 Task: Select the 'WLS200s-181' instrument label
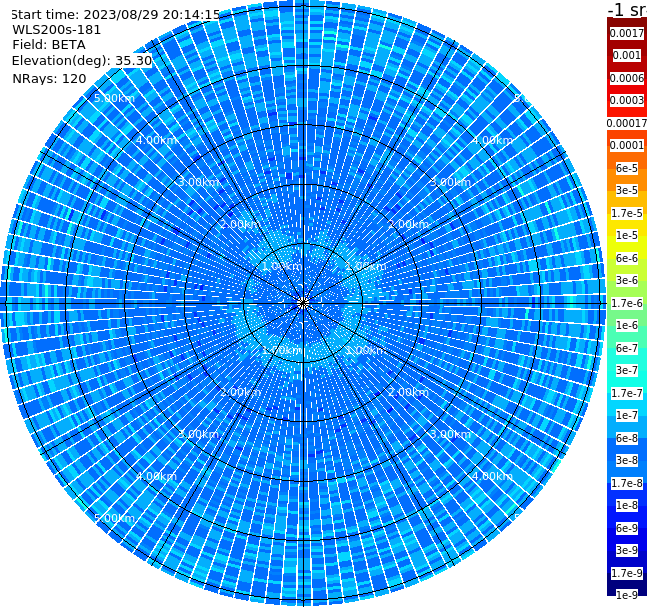[x=57, y=30]
